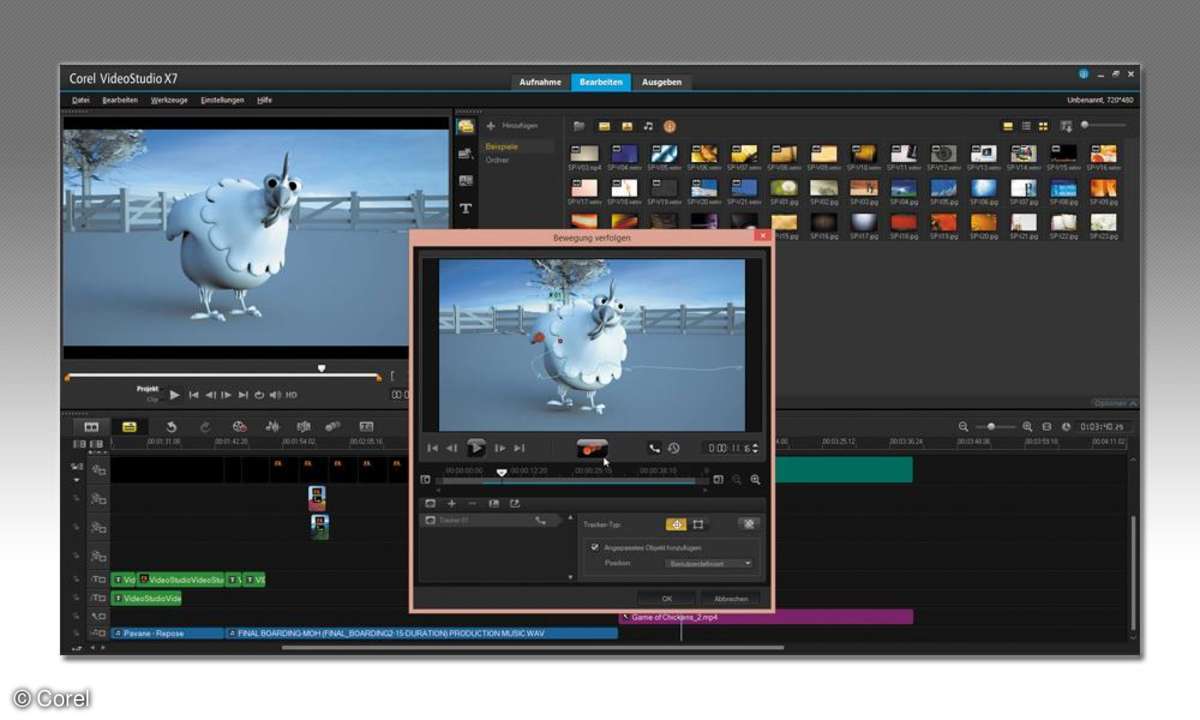
Task: Switch to Bearbeiten tab
Action: coord(601,82)
